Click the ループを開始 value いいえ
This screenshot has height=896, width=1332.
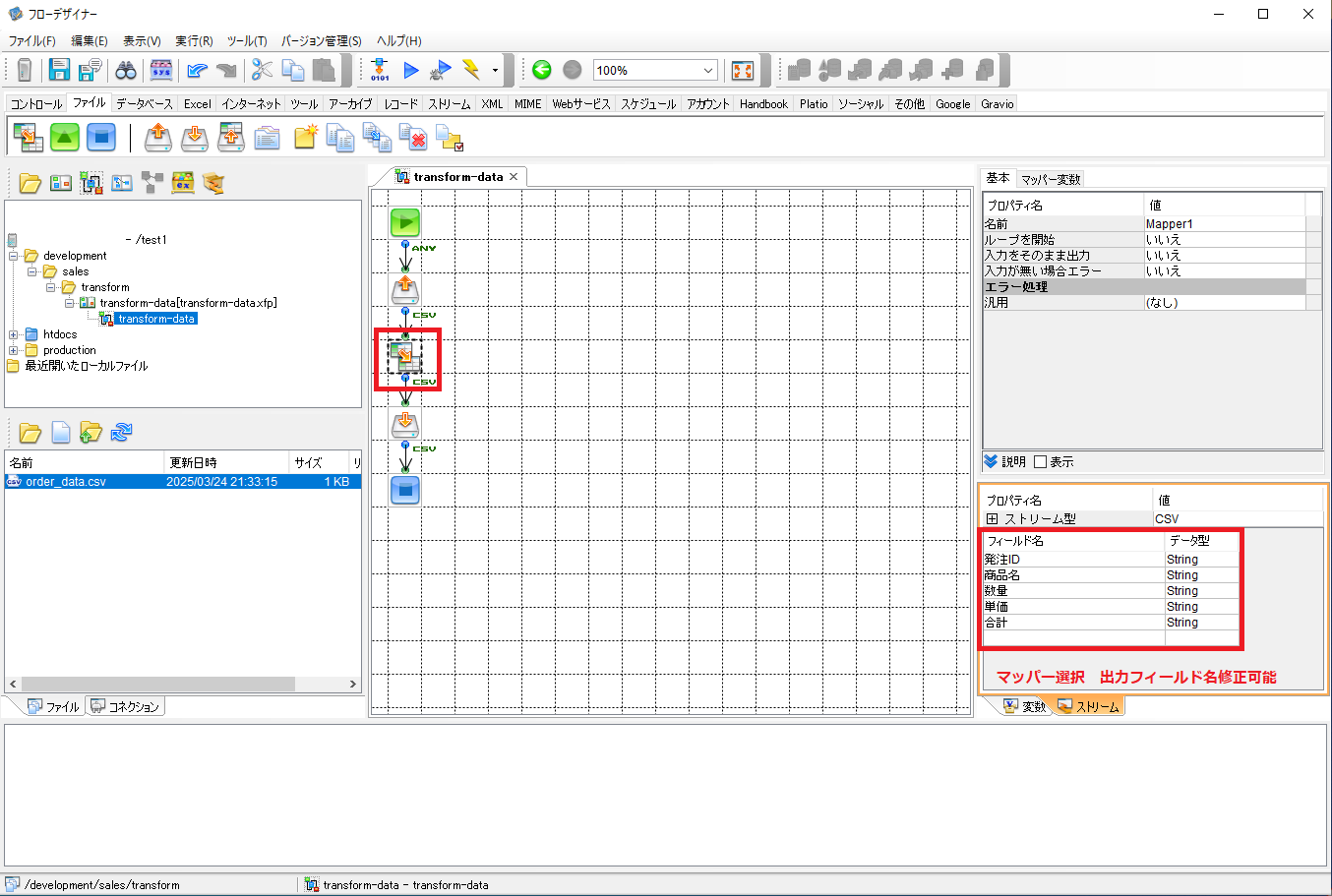click(1225, 240)
